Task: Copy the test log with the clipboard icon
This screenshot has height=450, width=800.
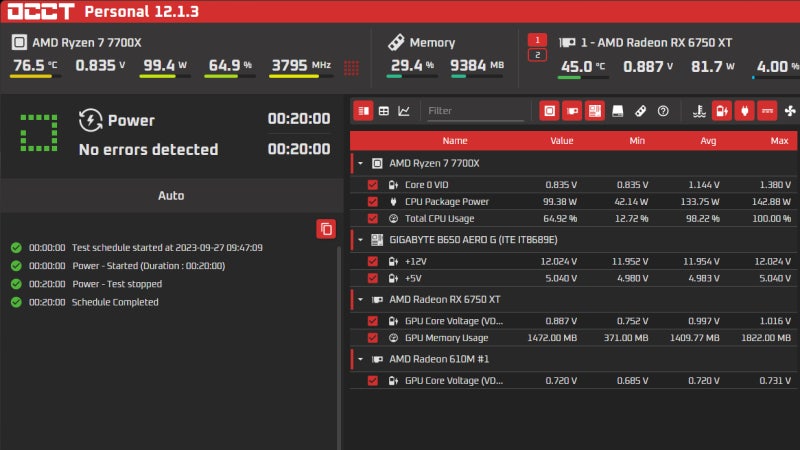Action: 326,229
